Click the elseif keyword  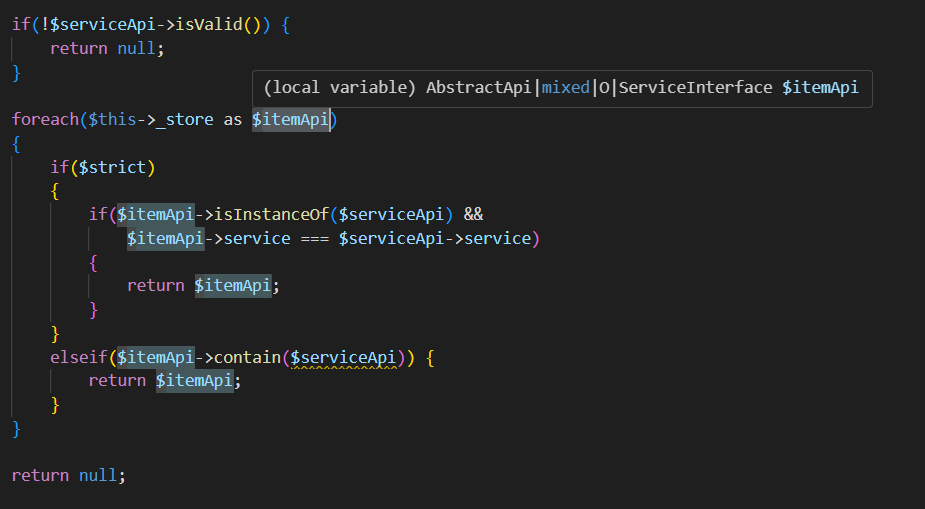78,357
